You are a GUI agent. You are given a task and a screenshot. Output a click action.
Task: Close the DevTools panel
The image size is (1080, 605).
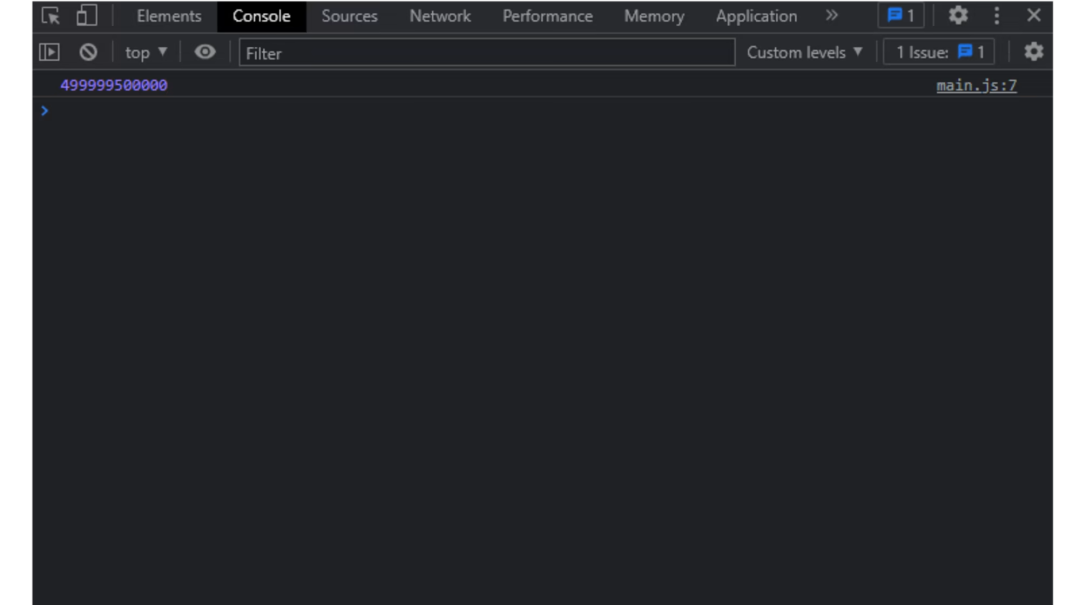1034,16
